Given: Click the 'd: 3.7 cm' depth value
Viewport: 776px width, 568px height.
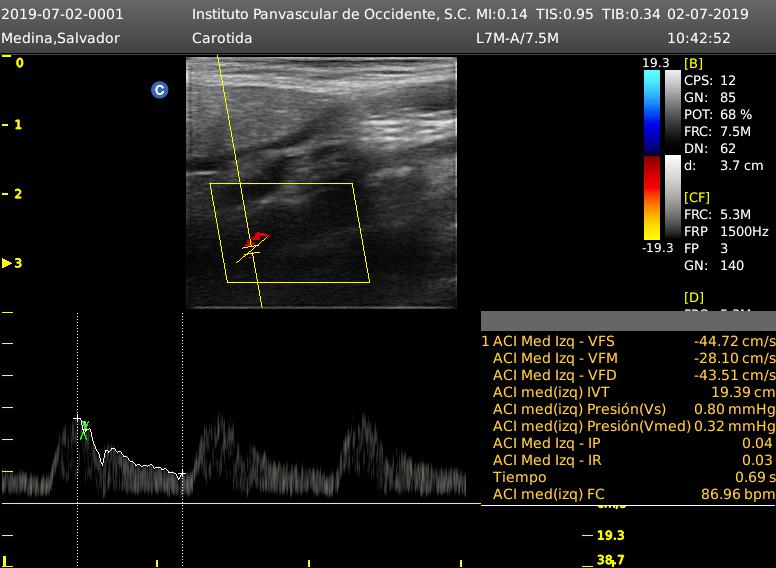Looking at the screenshot, I should 724,165.
